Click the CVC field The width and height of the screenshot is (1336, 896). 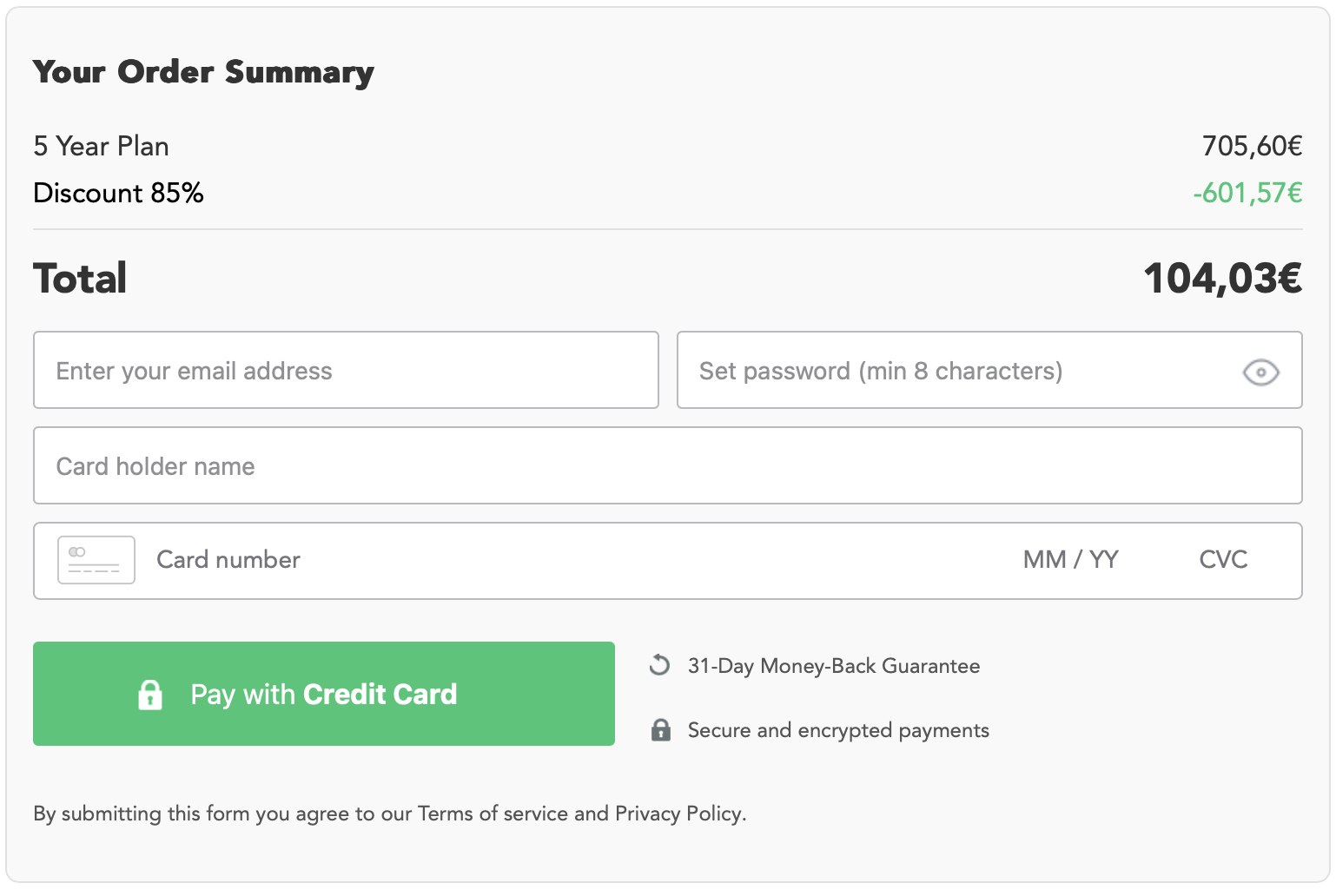(x=1223, y=560)
